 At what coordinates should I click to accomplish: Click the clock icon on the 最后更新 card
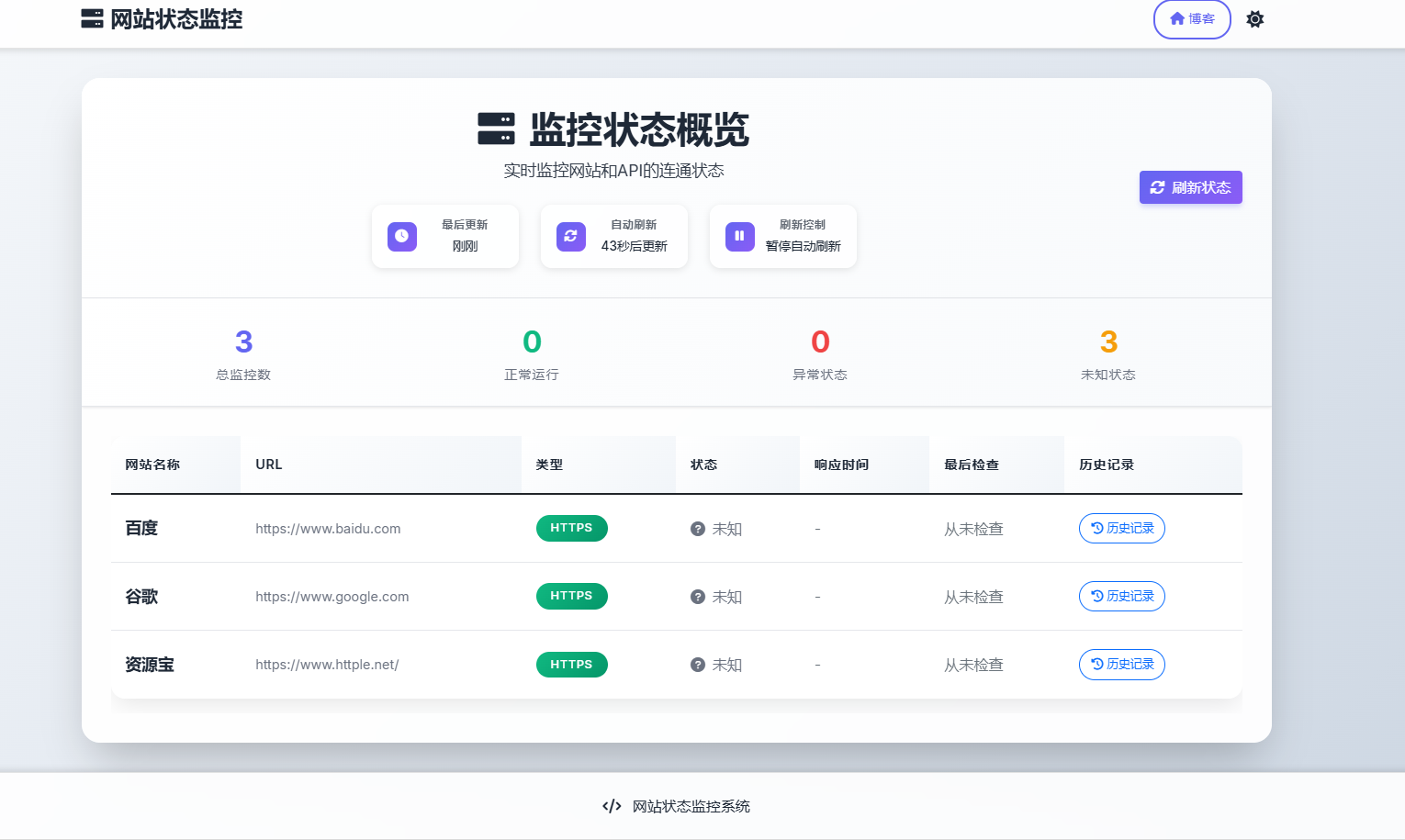(401, 236)
